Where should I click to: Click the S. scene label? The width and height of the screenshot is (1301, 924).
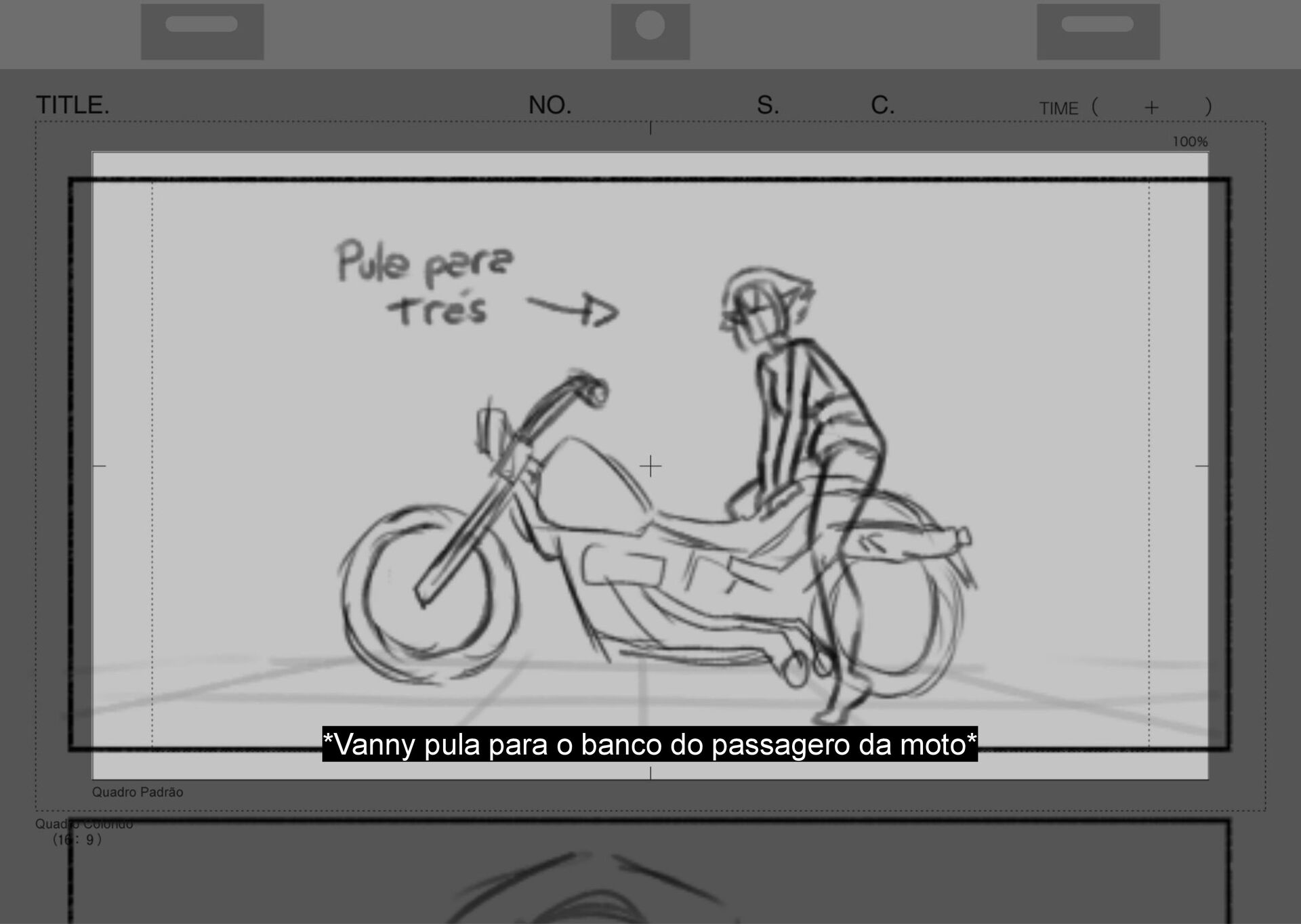(768, 105)
